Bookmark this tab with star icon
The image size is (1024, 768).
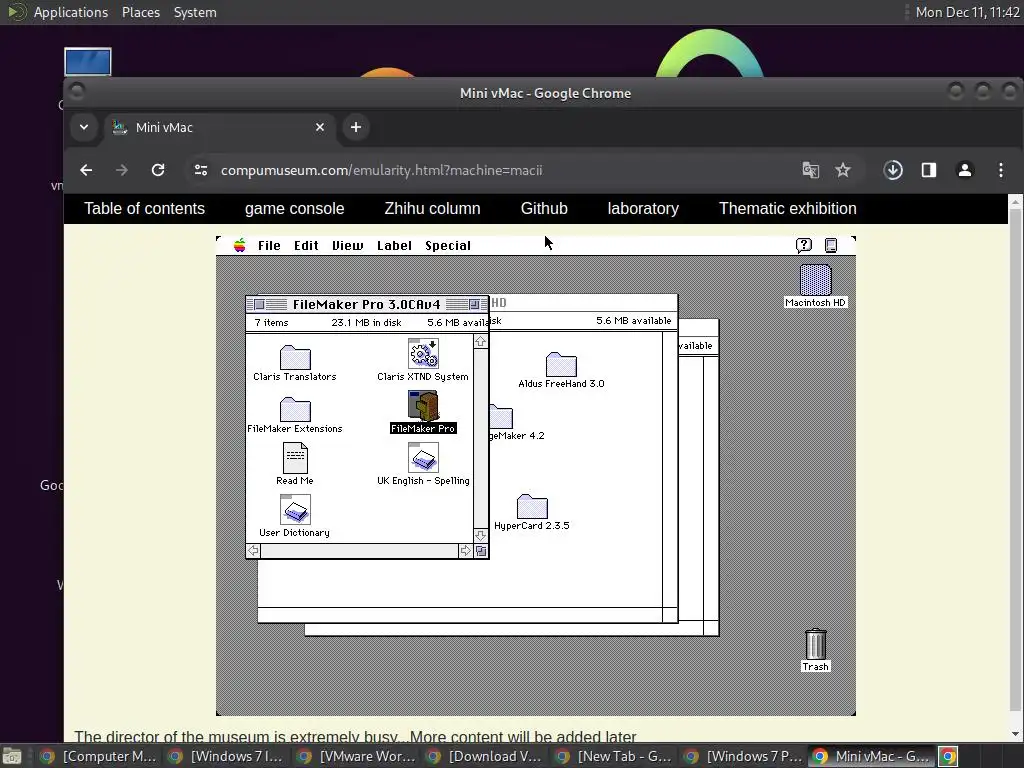(843, 170)
